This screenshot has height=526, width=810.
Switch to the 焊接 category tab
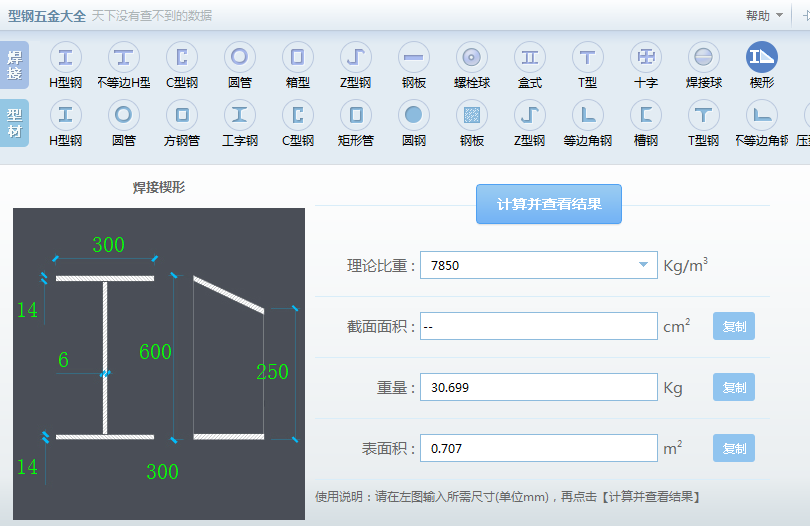14,65
